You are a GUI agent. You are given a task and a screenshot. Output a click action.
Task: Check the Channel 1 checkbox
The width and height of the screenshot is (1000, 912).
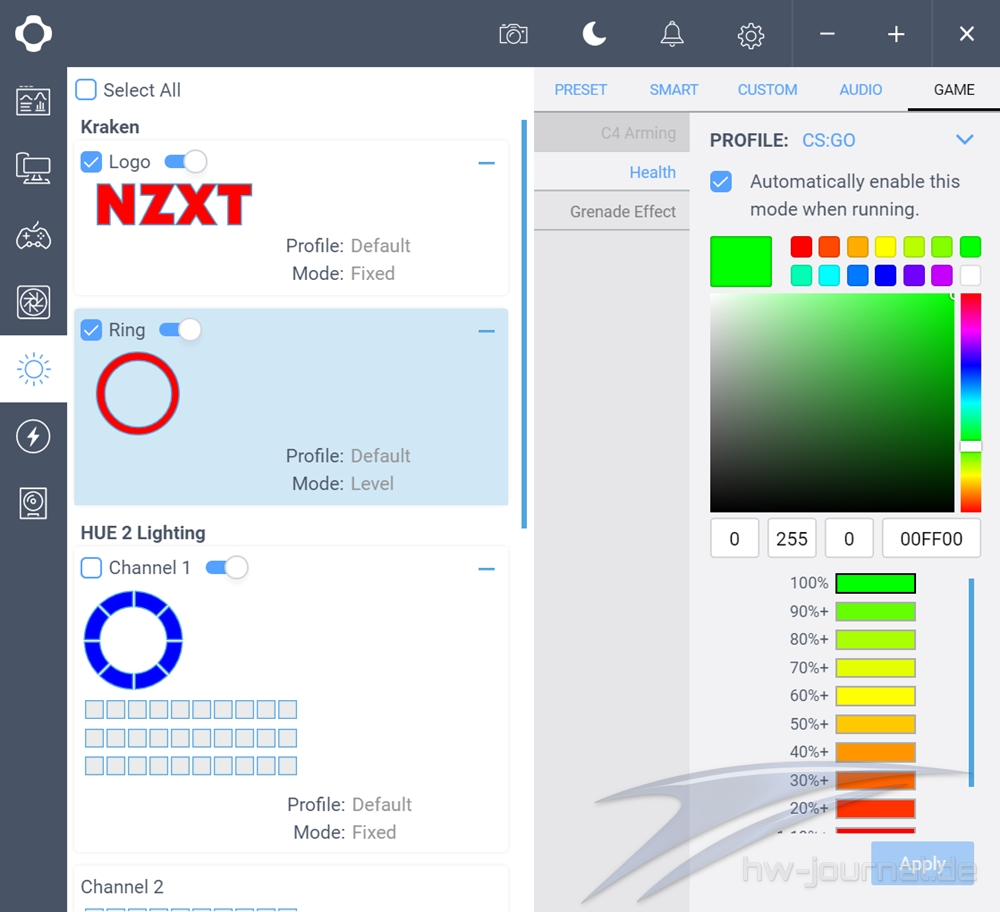(x=91, y=568)
